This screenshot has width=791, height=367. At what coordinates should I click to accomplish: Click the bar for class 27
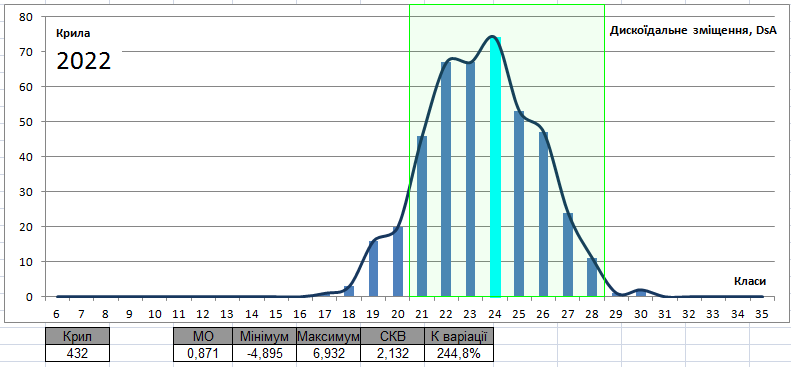coord(568,255)
